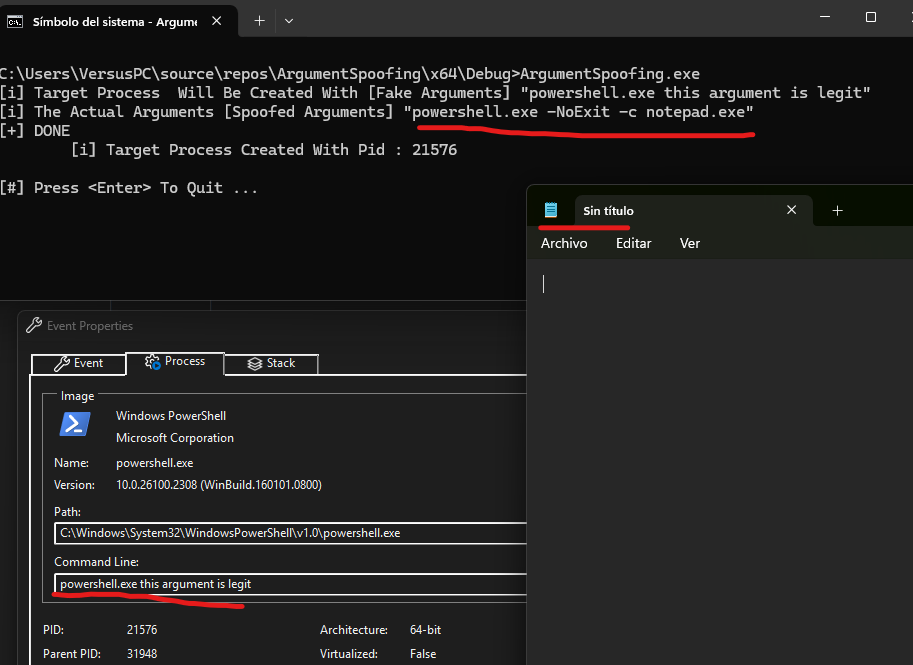Open the Ver menu in Notepad
The height and width of the screenshot is (665, 913).
click(689, 243)
